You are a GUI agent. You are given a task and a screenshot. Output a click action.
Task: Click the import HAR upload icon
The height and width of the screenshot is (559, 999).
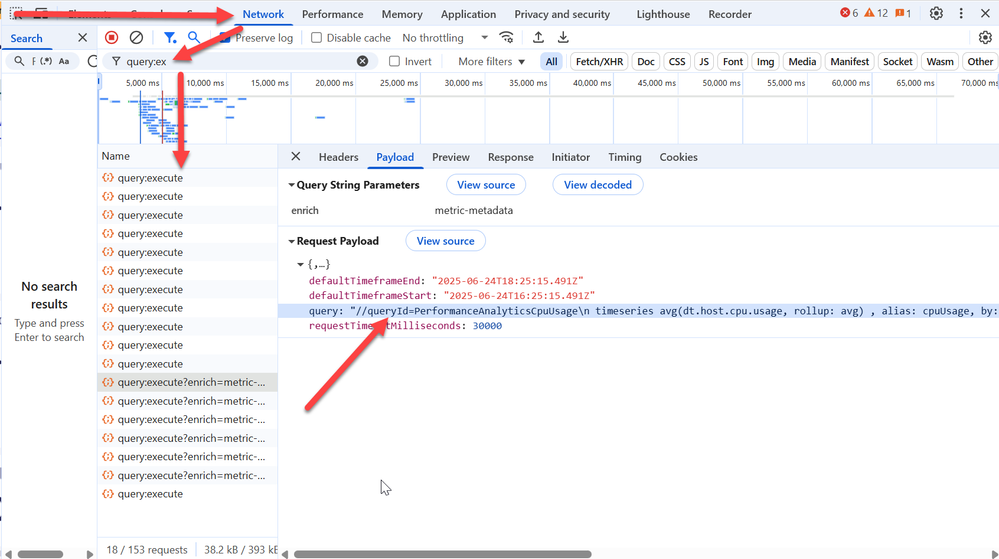pos(538,38)
